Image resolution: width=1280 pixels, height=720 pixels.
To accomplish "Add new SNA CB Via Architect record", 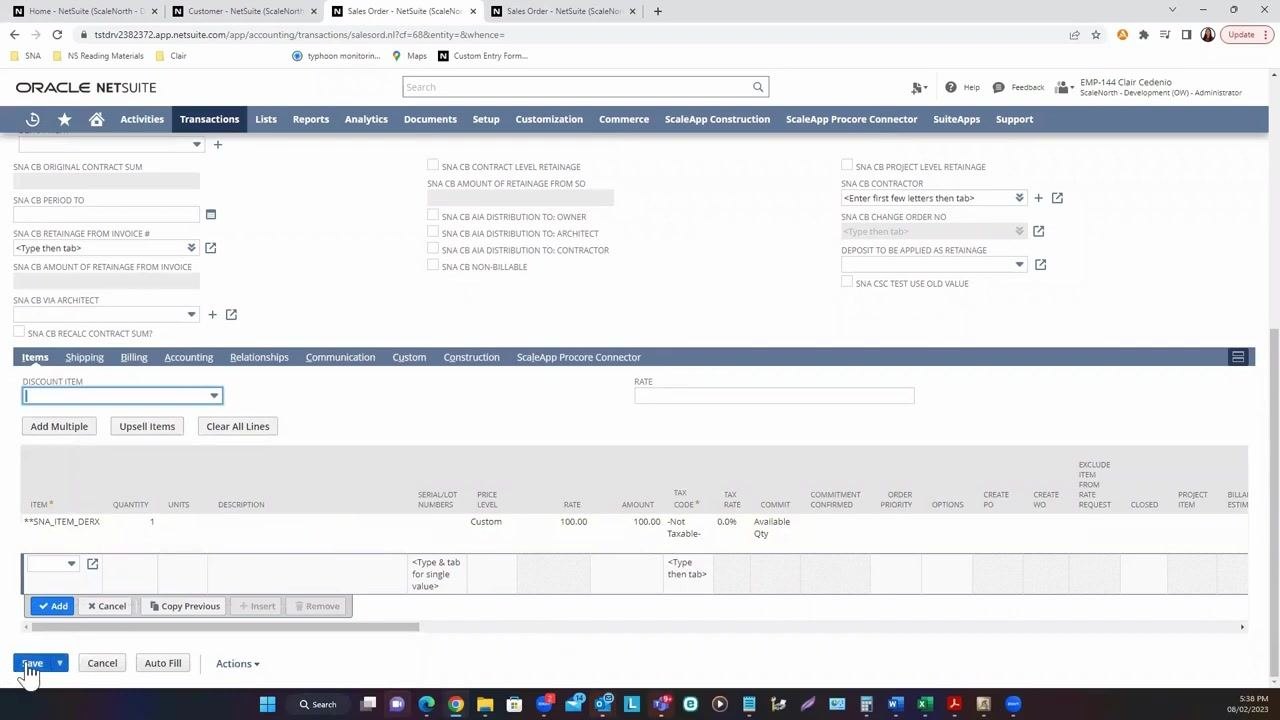I will coord(212,315).
